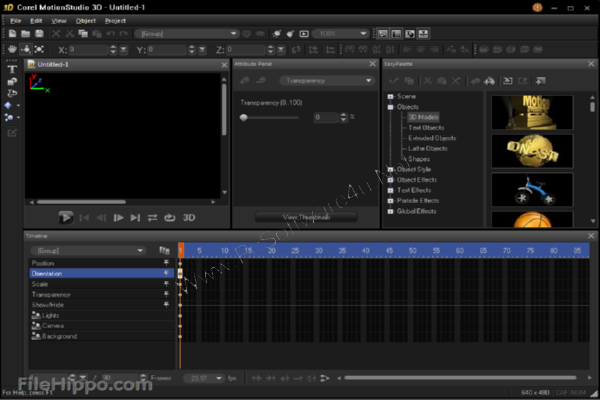Toggle the ping-pong playback button

point(152,217)
